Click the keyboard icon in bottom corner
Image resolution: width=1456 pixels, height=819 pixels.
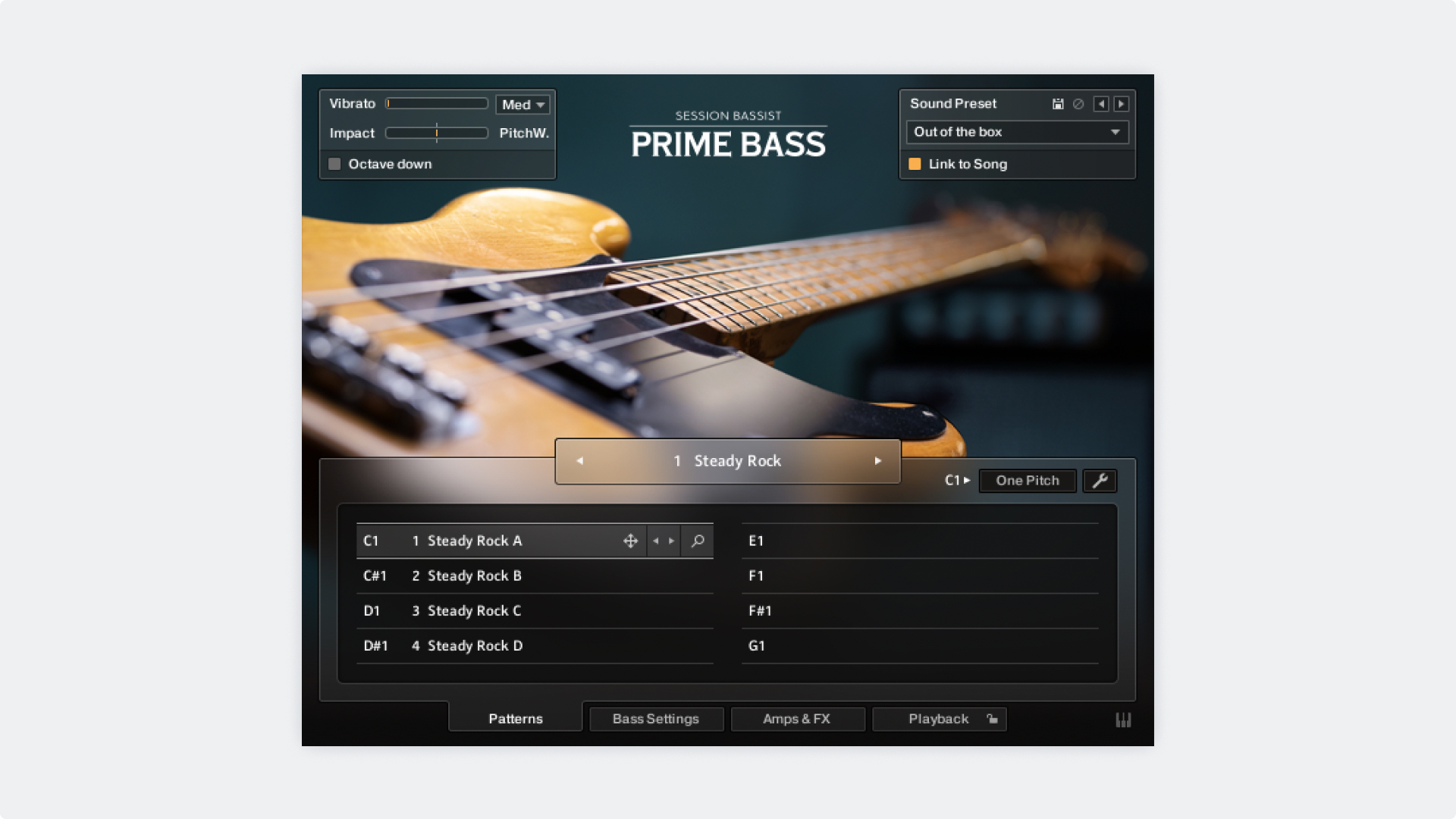(x=1123, y=720)
